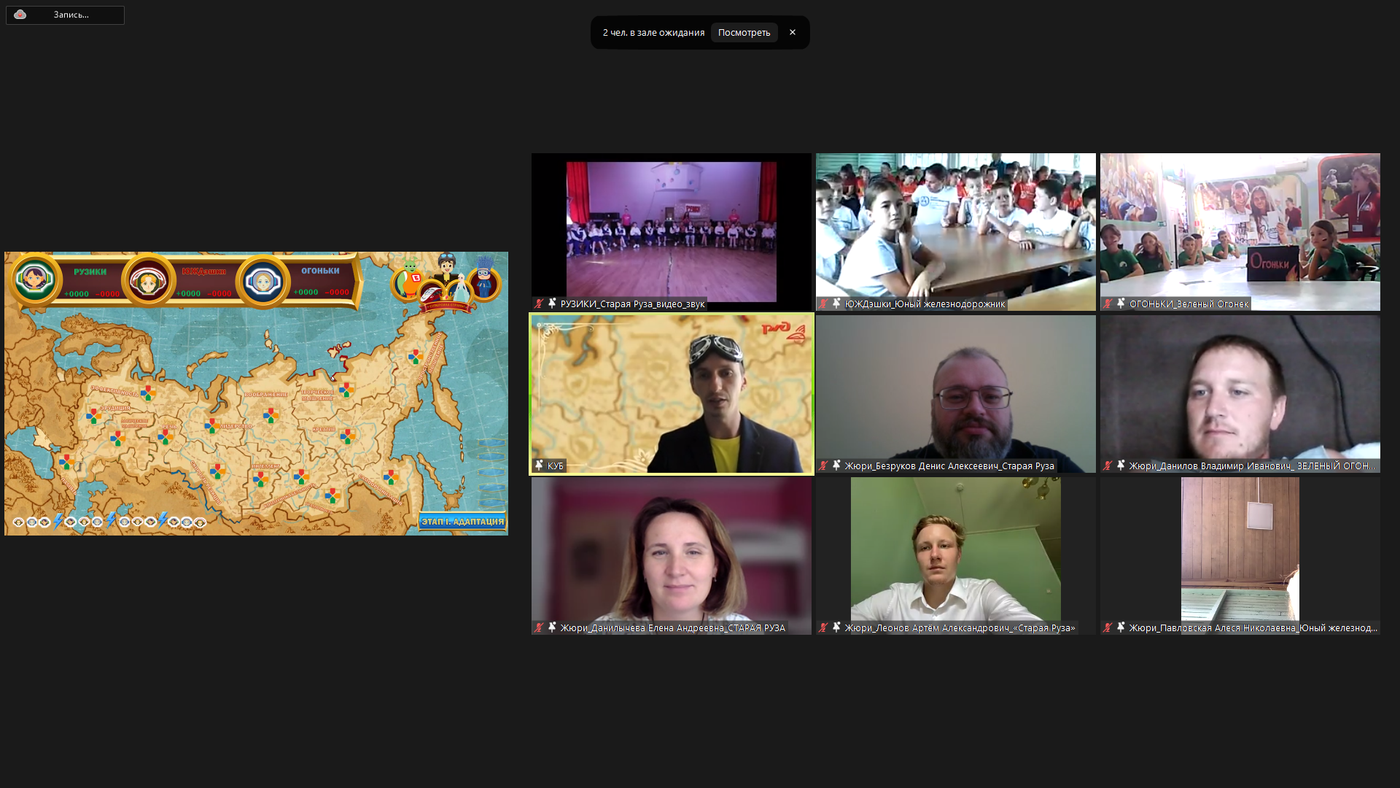This screenshot has width=1400, height=788.
Task: Click the pin icon on КУБ tile
Action: (x=539, y=465)
